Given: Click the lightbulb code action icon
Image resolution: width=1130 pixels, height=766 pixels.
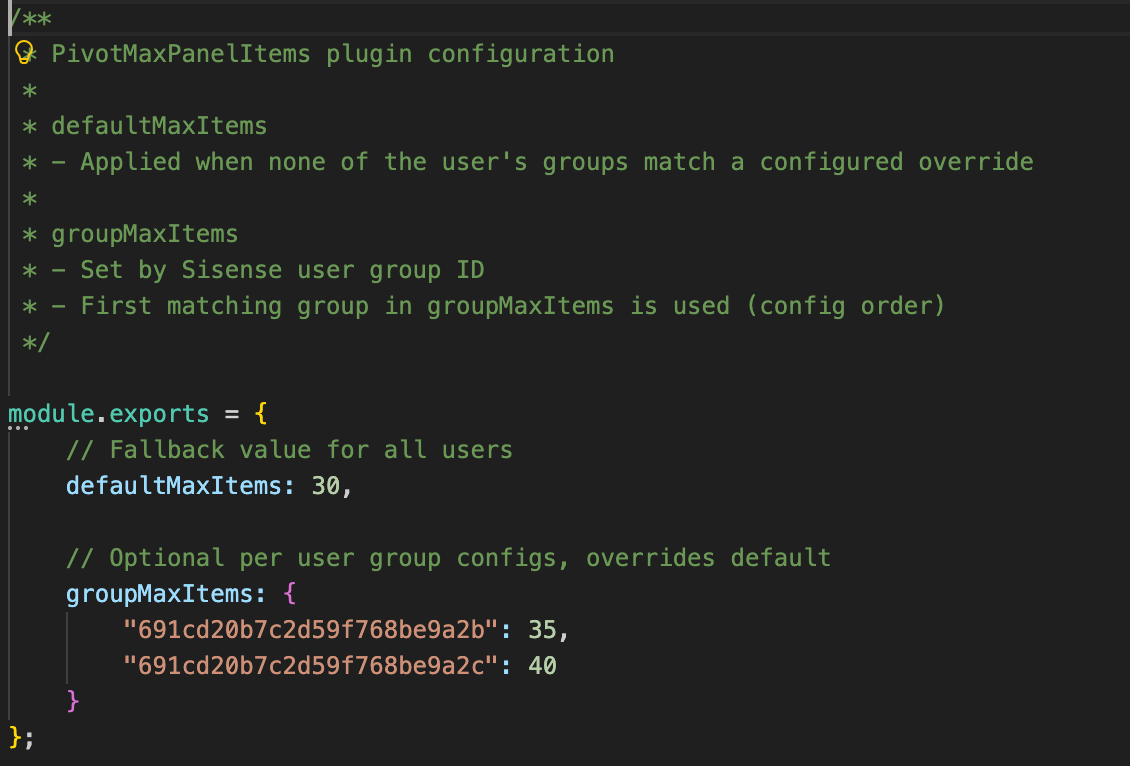Looking at the screenshot, I should pos(25,54).
